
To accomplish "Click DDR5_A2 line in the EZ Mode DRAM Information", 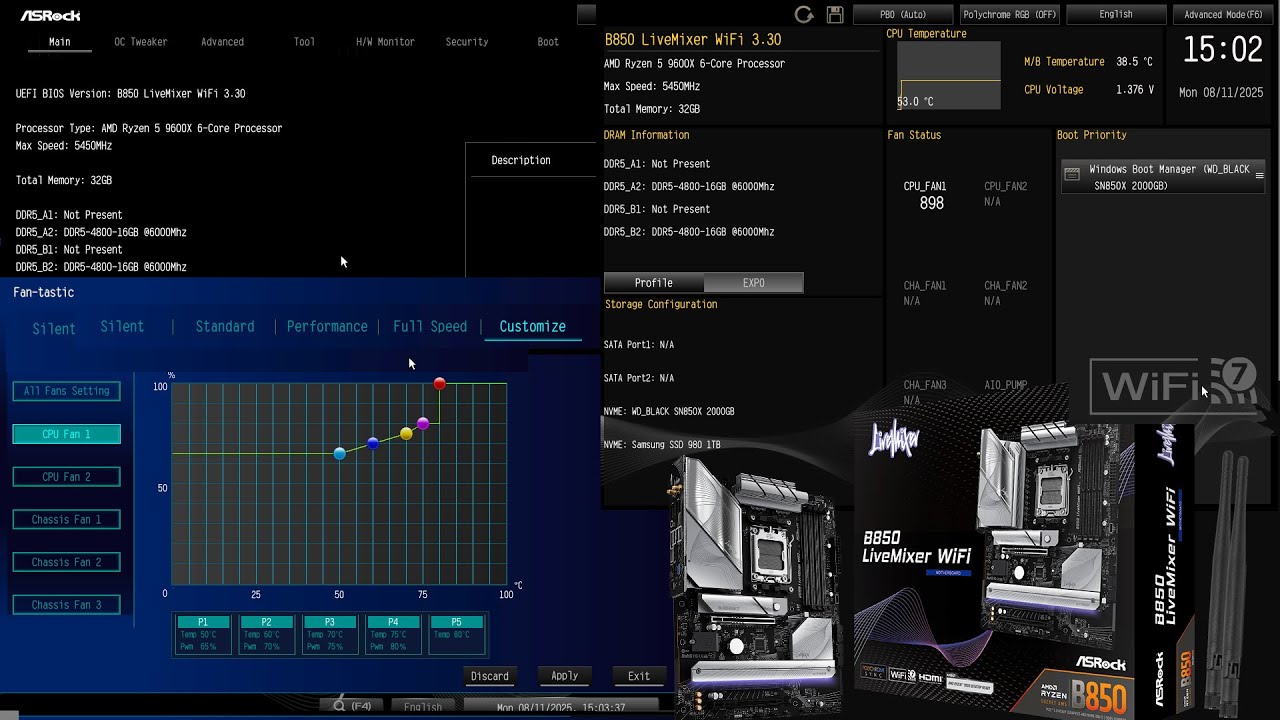I will (x=689, y=187).
